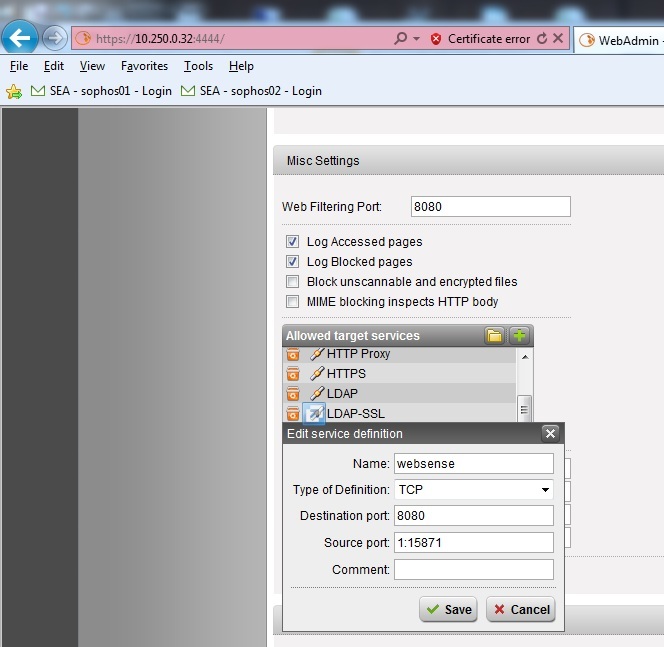Open SEA - sophos02 - Login favorite
Viewport: 664px width, 647px height.
pos(251,91)
